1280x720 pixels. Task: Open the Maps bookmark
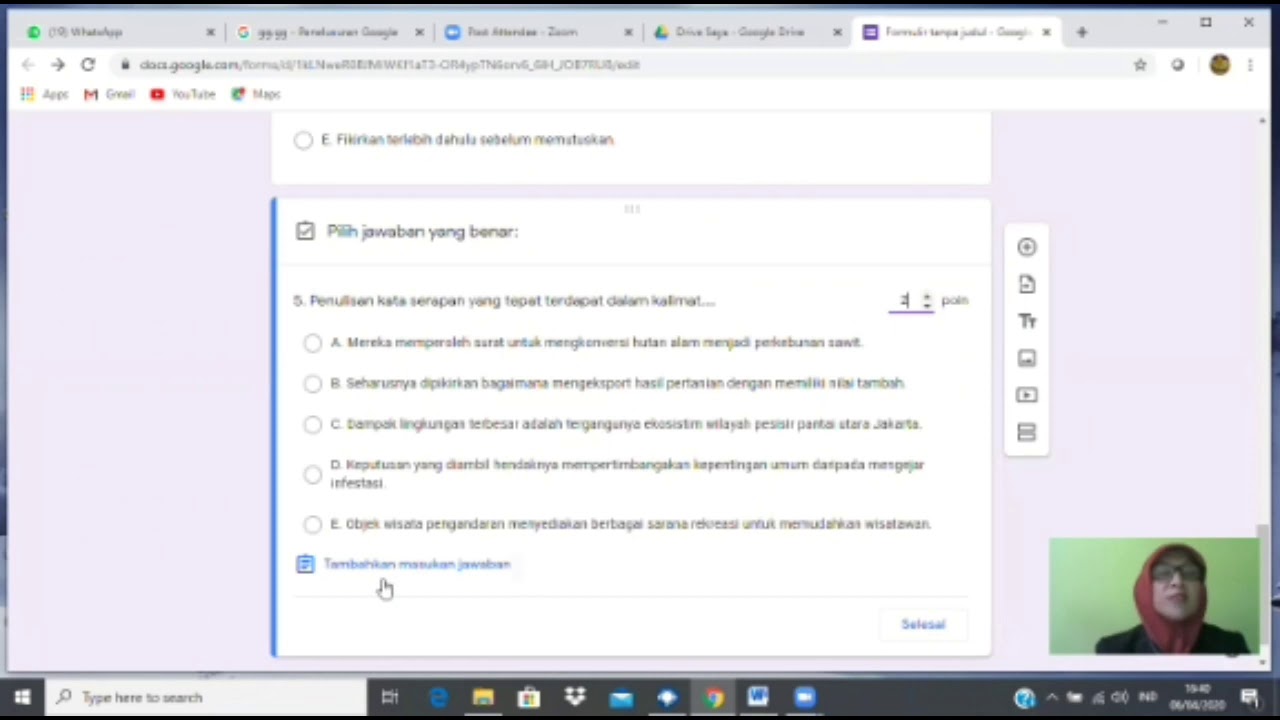coord(256,94)
